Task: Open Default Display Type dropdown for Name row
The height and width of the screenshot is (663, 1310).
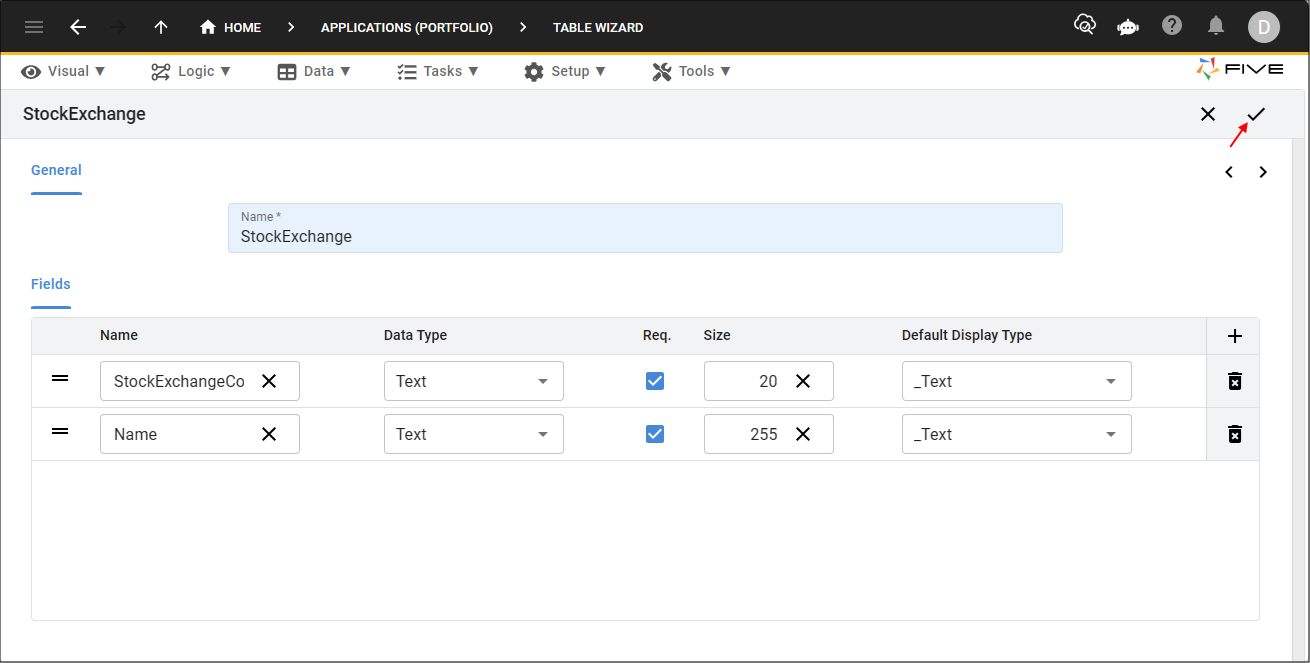Action: coord(1017,434)
